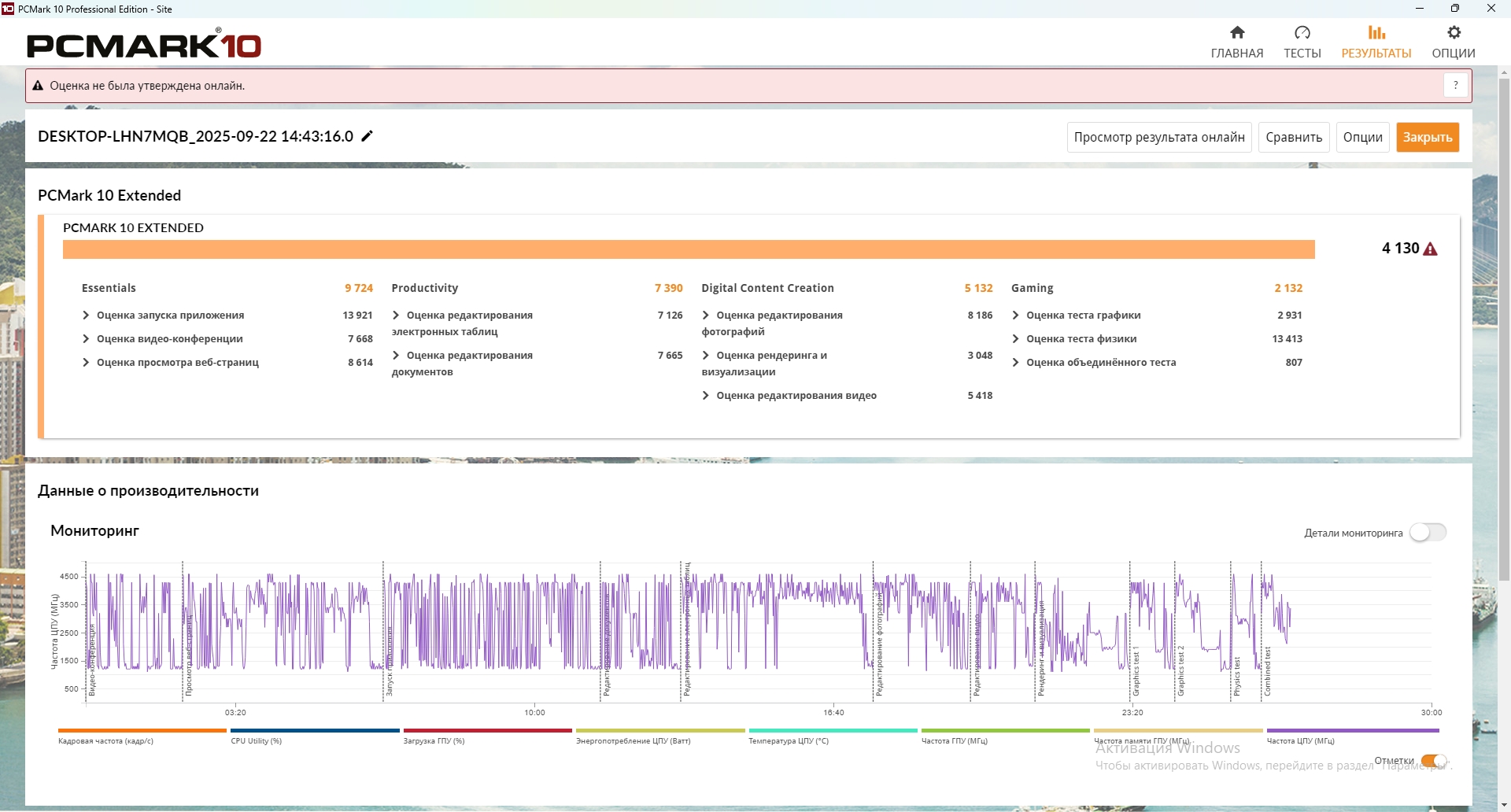Click the question mark help icon in warning bar
This screenshot has height=812, width=1511.
[1456, 85]
